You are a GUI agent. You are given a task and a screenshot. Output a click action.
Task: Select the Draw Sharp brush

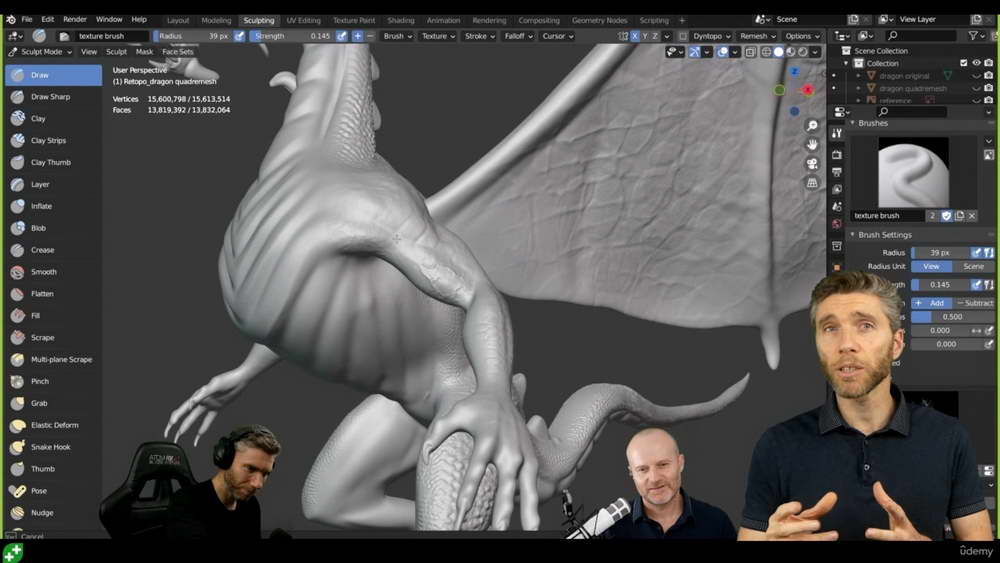coord(54,97)
